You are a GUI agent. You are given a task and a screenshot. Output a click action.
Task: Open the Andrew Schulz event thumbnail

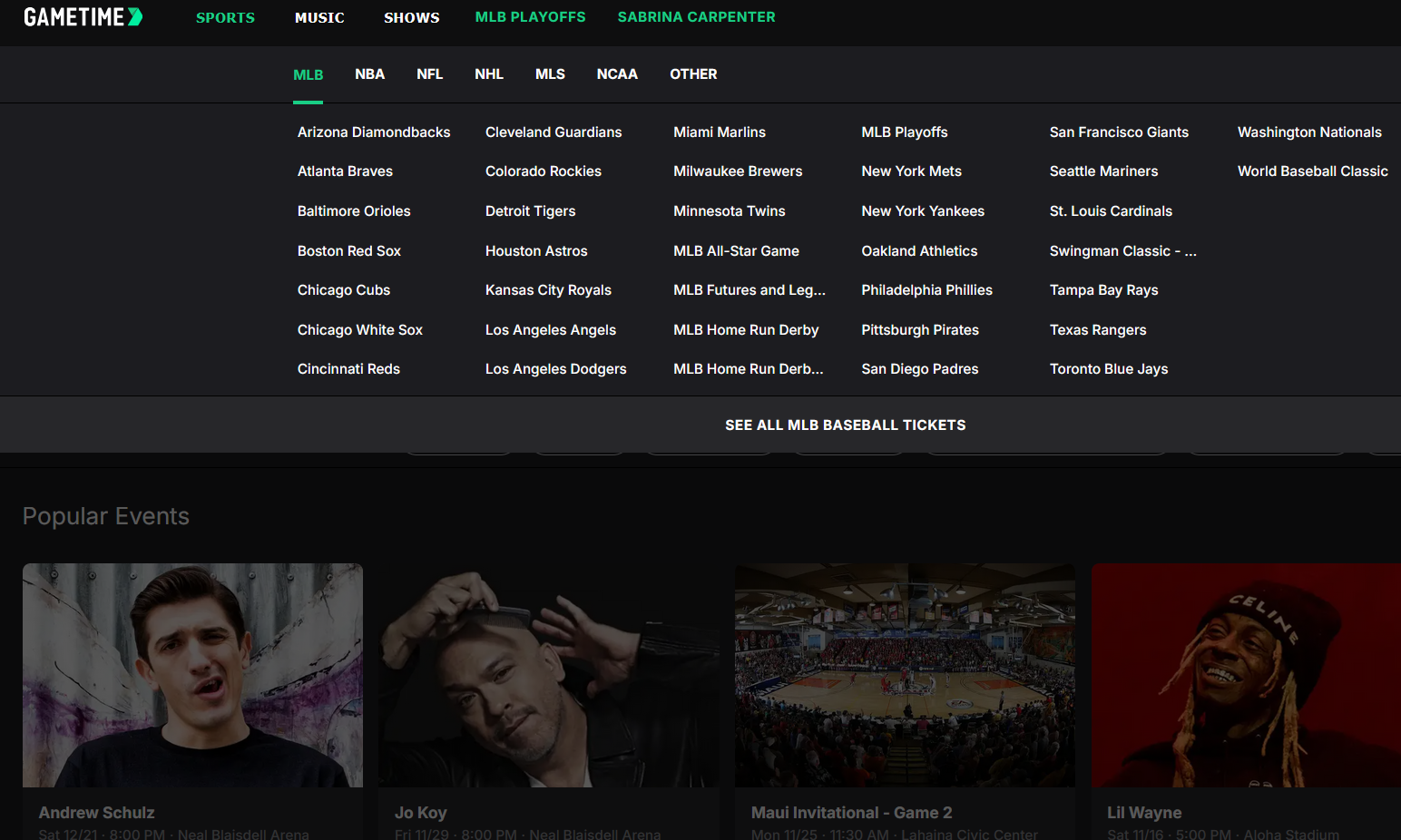point(192,675)
